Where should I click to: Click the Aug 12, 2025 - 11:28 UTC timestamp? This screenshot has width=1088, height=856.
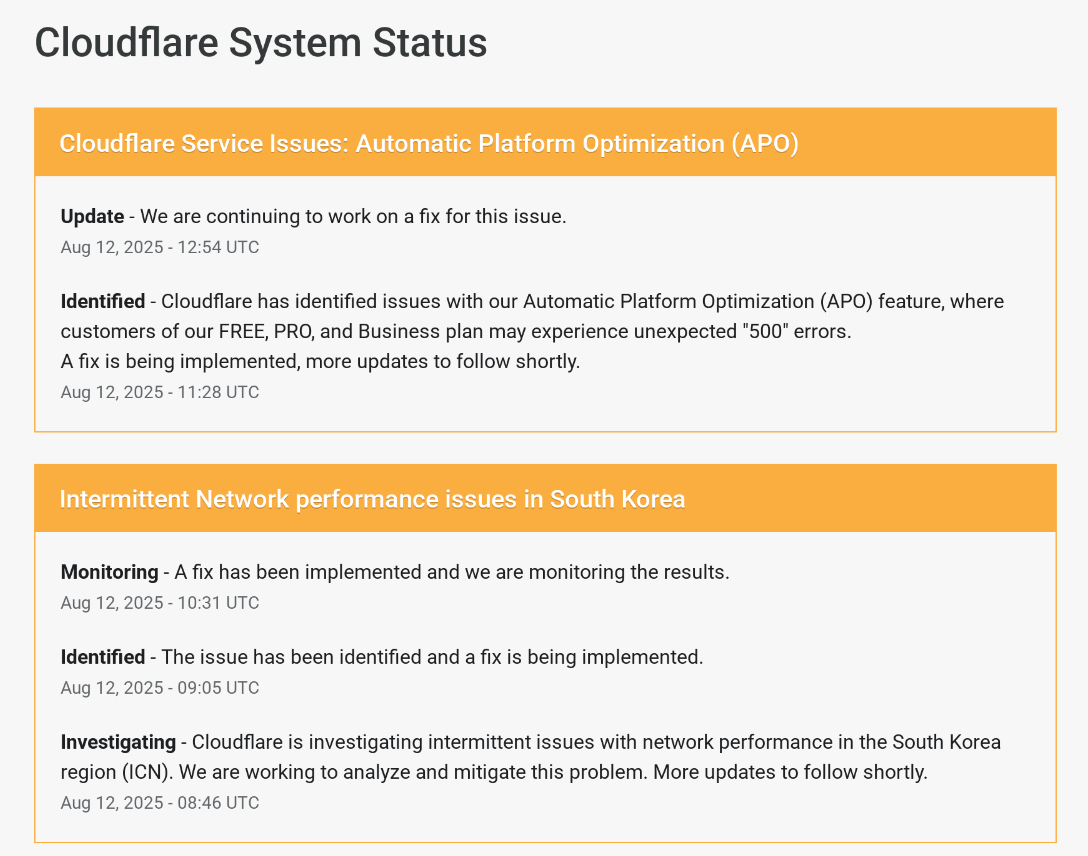tap(160, 393)
